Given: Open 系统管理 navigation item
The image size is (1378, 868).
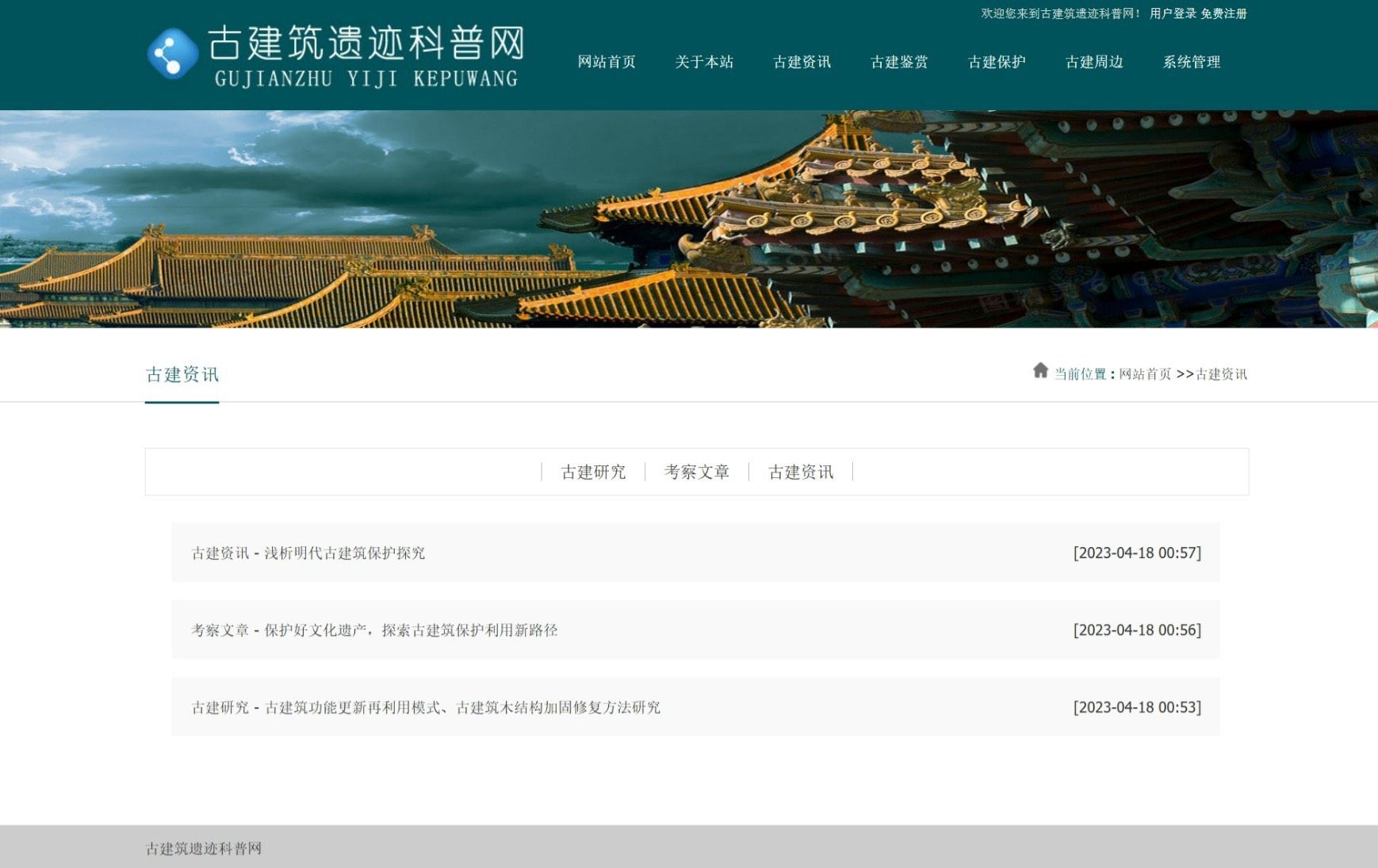Looking at the screenshot, I should [x=1192, y=62].
